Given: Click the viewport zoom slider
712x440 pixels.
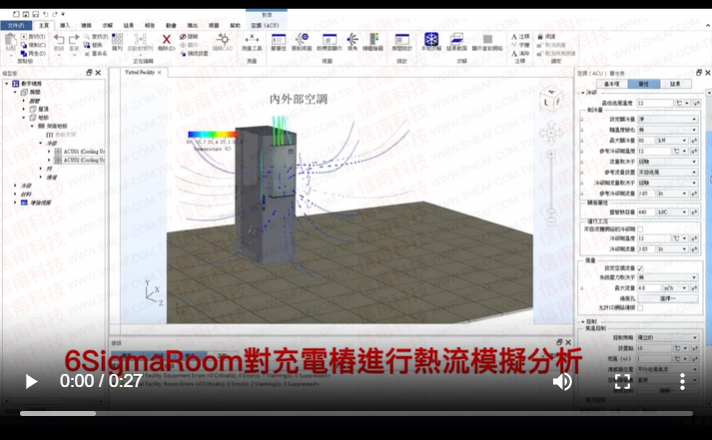Looking at the screenshot, I should (551, 188).
